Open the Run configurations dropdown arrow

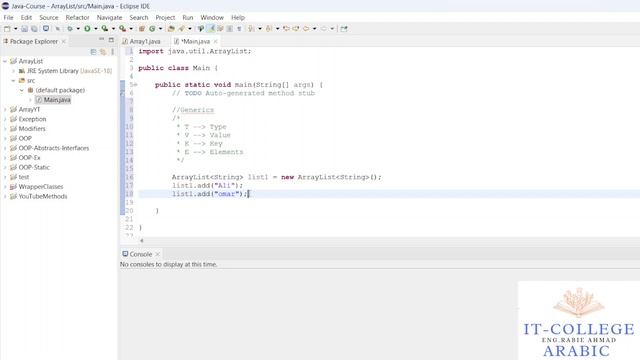(96, 29)
